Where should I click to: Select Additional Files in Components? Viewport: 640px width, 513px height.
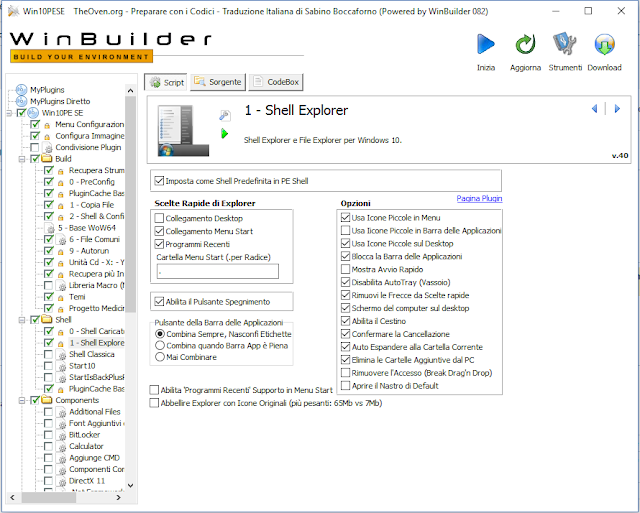coord(95,412)
